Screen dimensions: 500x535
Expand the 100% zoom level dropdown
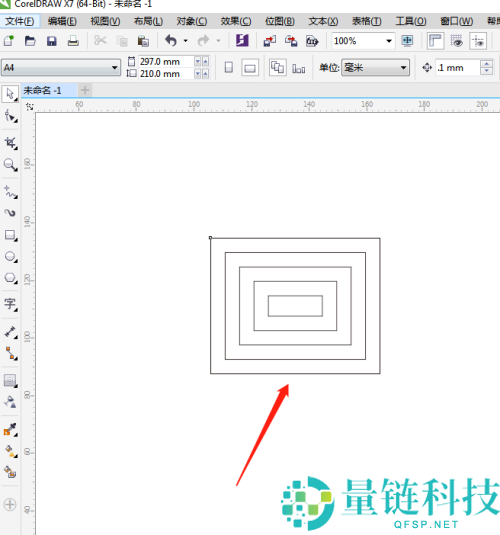tap(389, 41)
